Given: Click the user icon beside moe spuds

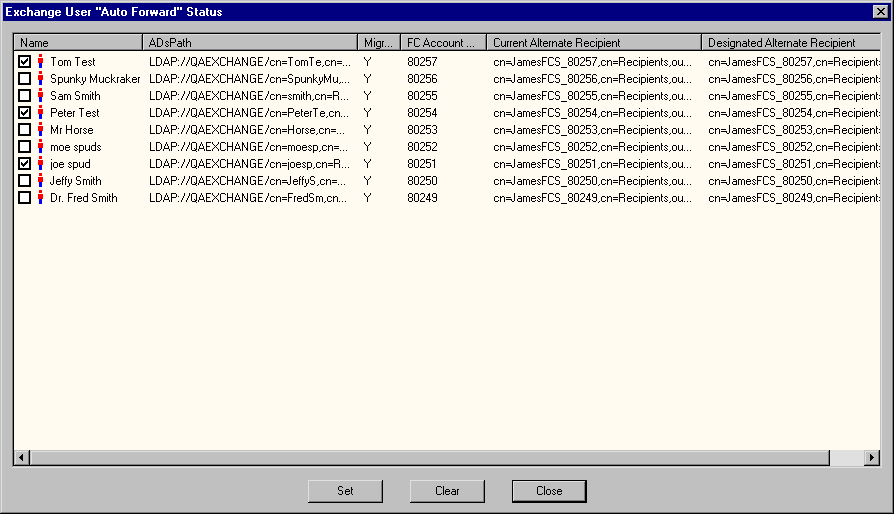Looking at the screenshot, I should tap(40, 147).
